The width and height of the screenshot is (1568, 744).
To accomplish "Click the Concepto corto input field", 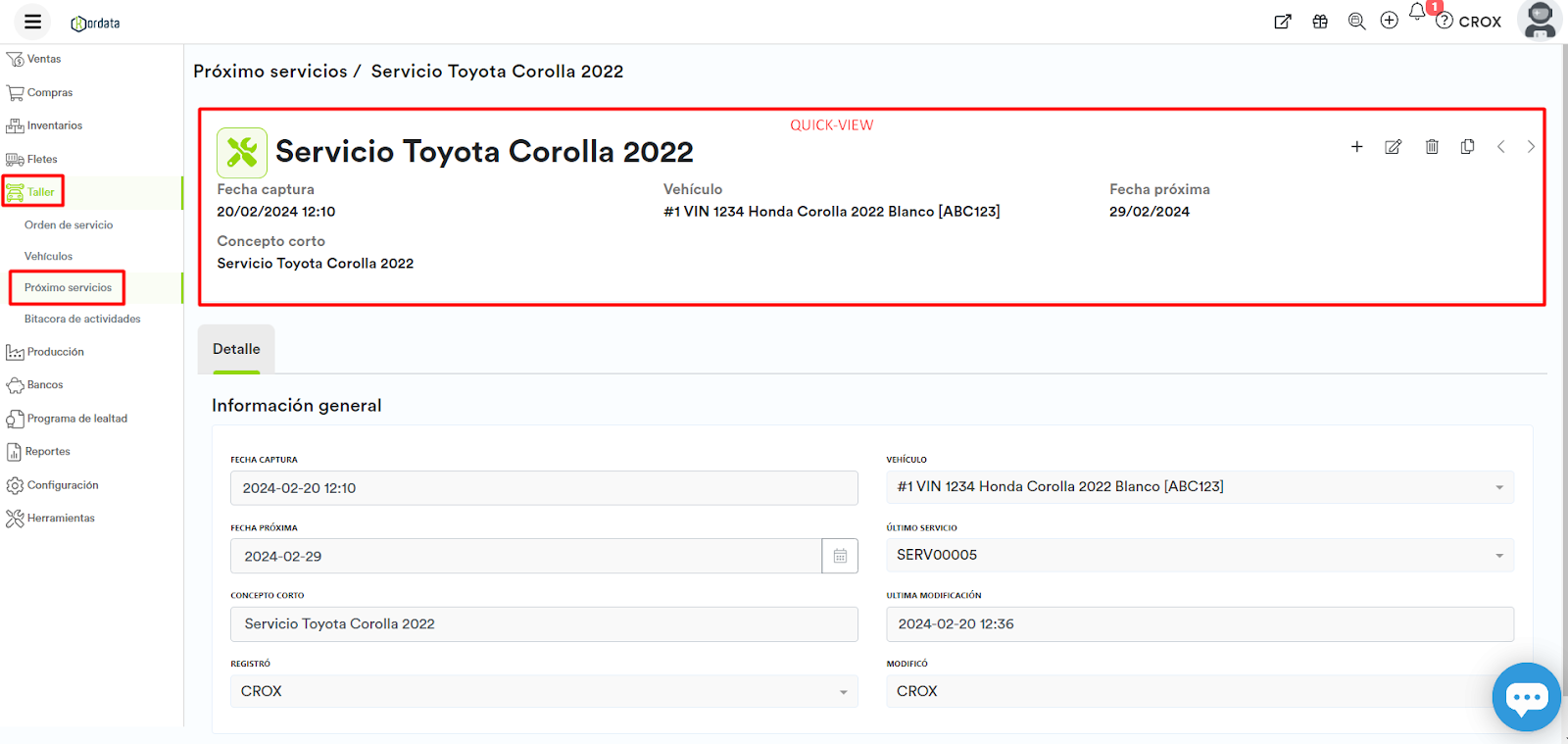I will [544, 624].
